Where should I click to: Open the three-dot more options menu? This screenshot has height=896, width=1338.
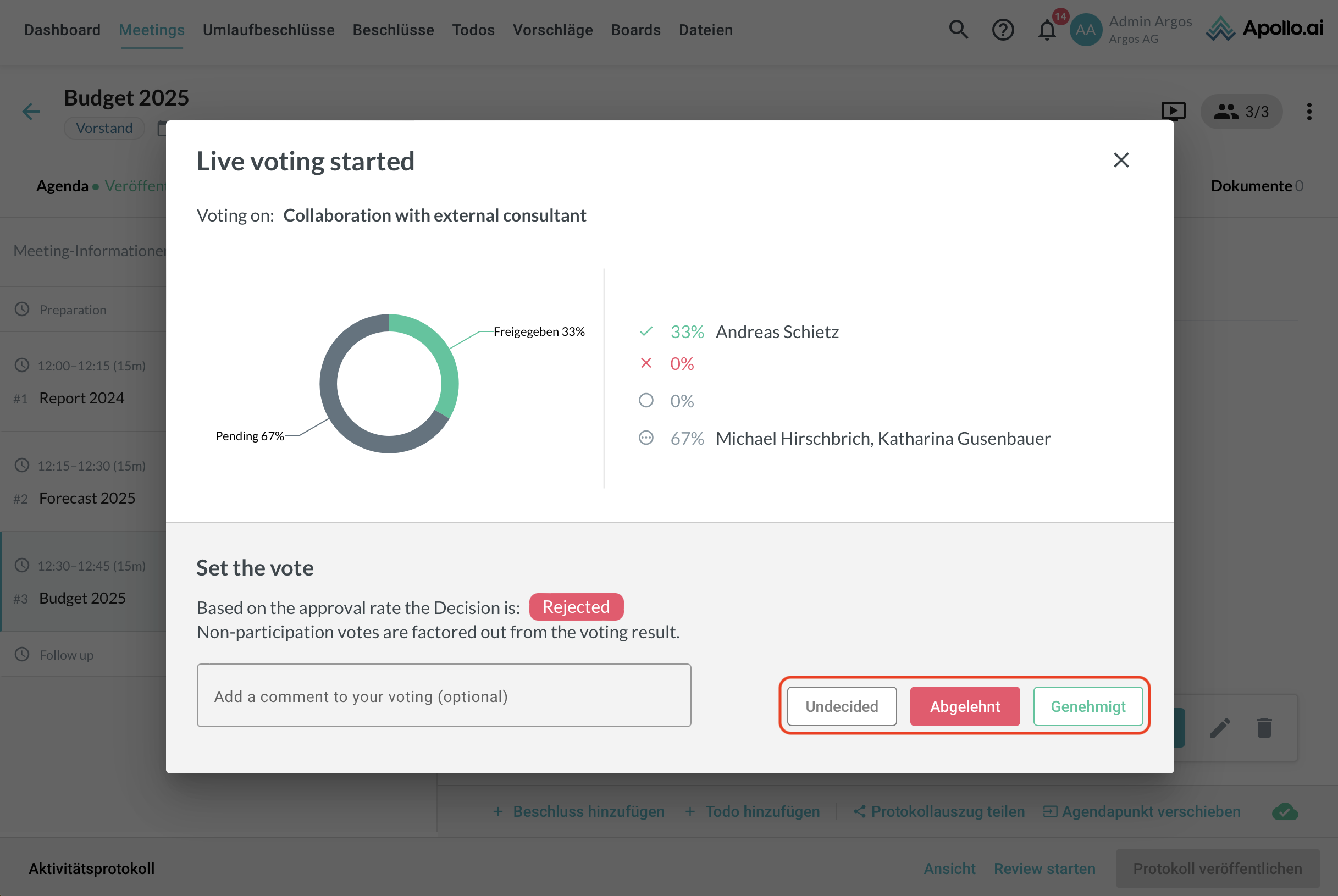1309,112
